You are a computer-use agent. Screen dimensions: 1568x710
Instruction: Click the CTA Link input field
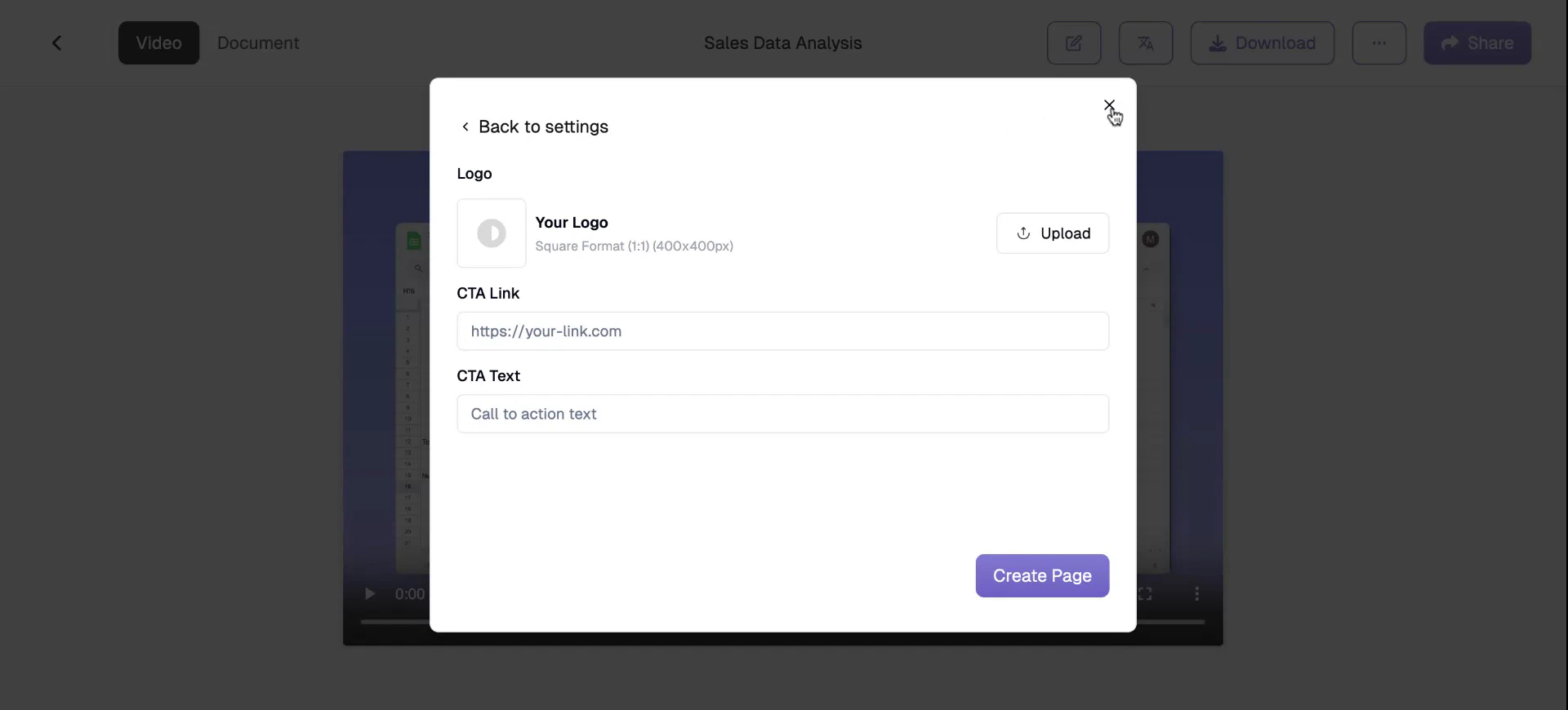pyautogui.click(x=782, y=331)
